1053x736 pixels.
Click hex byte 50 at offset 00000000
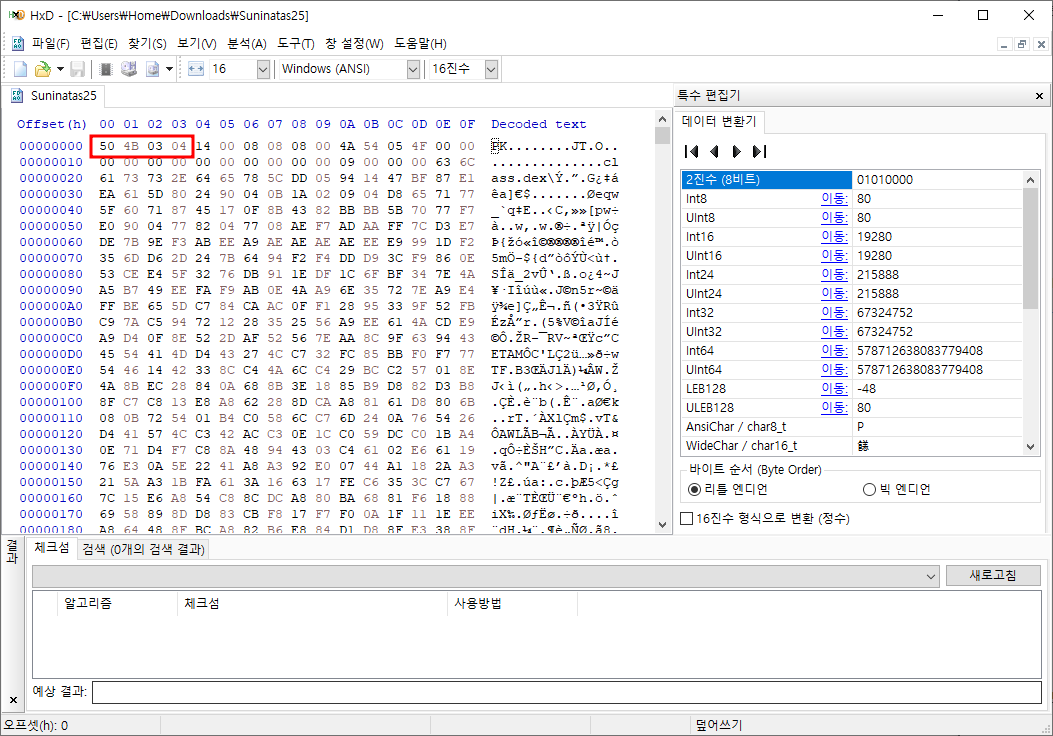pyautogui.click(x=107, y=146)
